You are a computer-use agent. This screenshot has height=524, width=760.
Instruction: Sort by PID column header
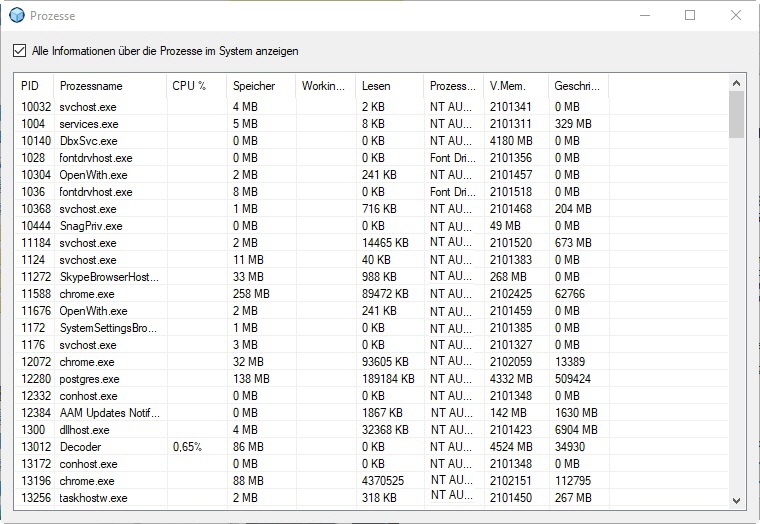pos(30,86)
